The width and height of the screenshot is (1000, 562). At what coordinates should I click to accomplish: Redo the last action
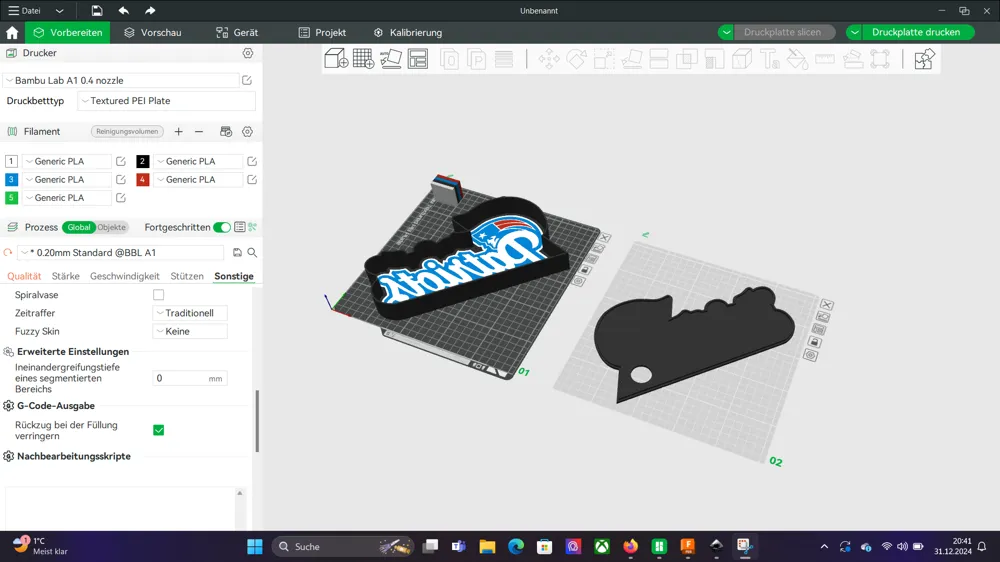[150, 11]
